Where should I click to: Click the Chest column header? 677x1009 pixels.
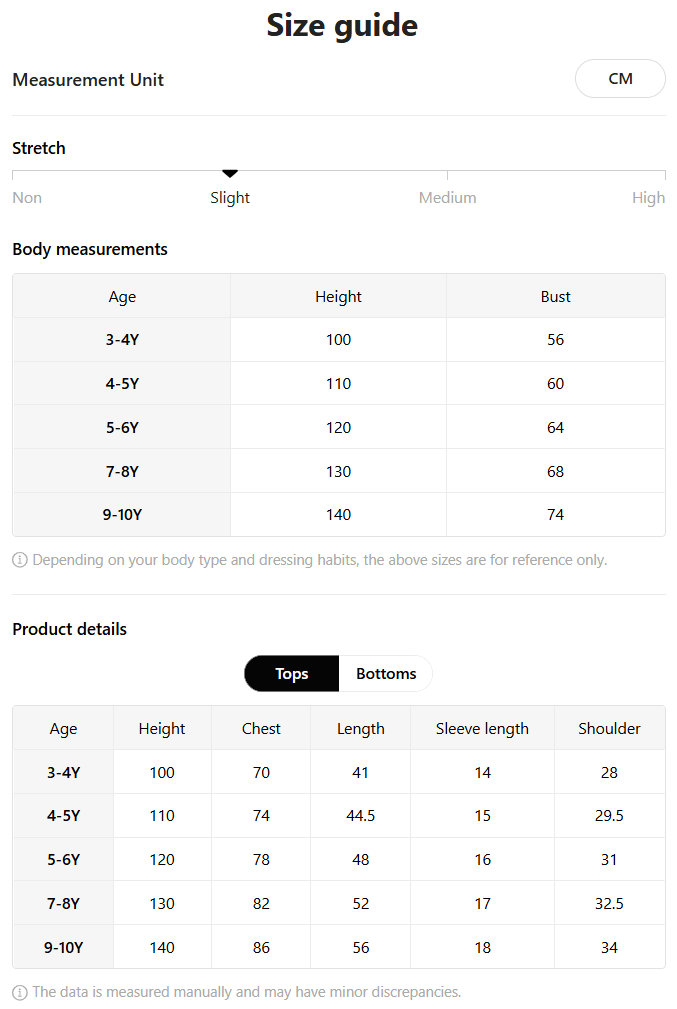coord(261,728)
